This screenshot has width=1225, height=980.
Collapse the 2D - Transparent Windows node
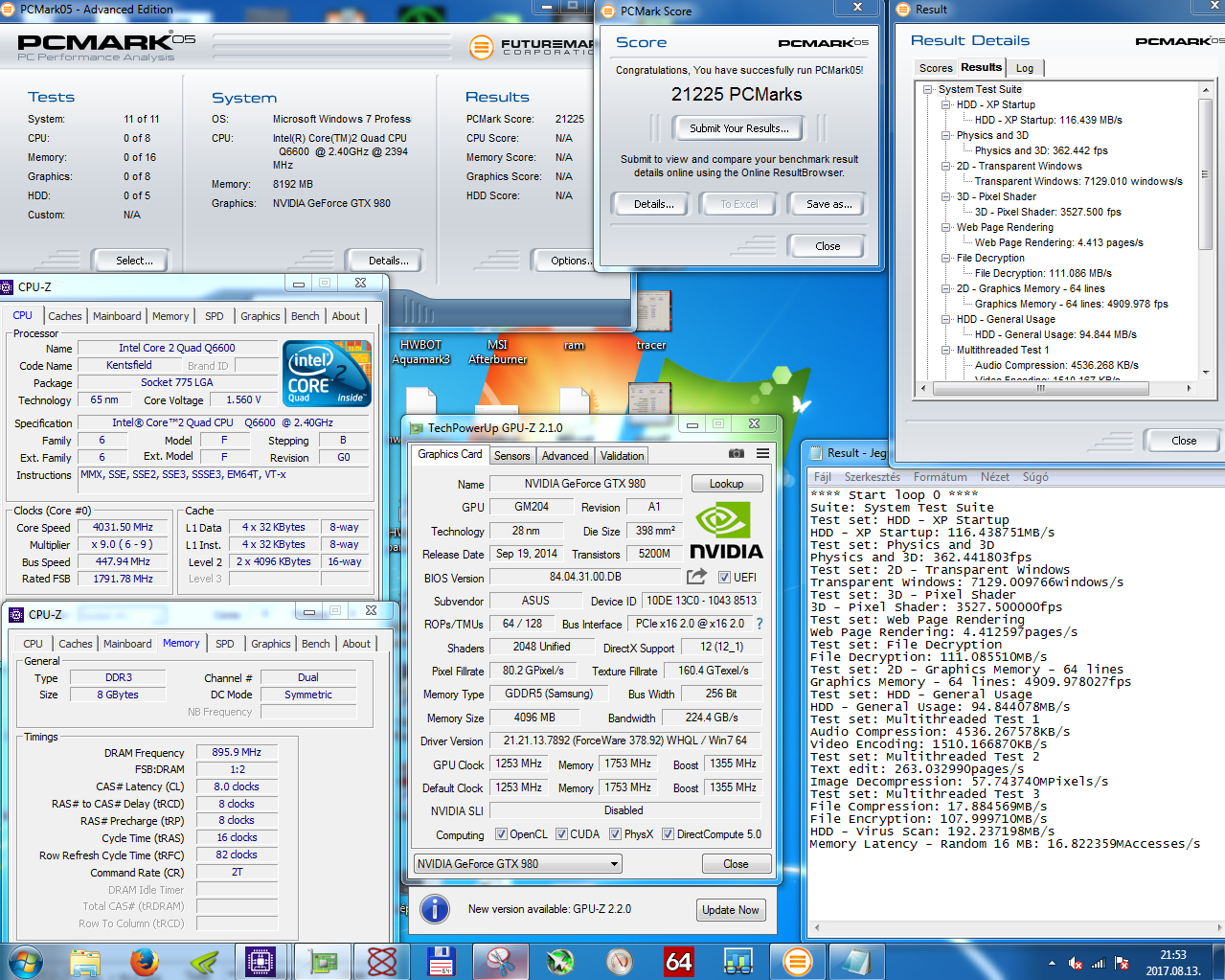[946, 166]
